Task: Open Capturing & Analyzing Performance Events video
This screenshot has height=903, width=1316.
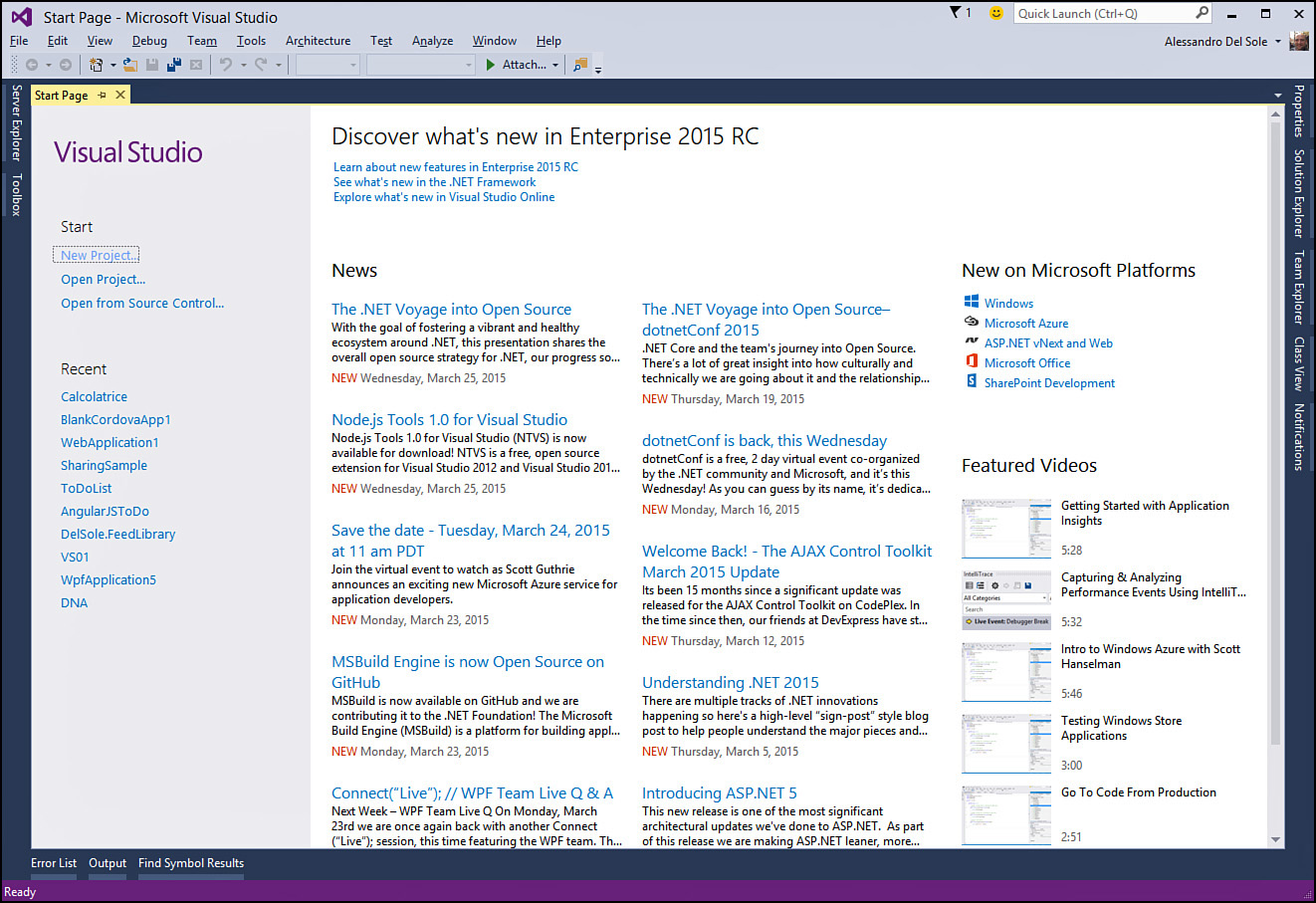Action: (1006, 600)
